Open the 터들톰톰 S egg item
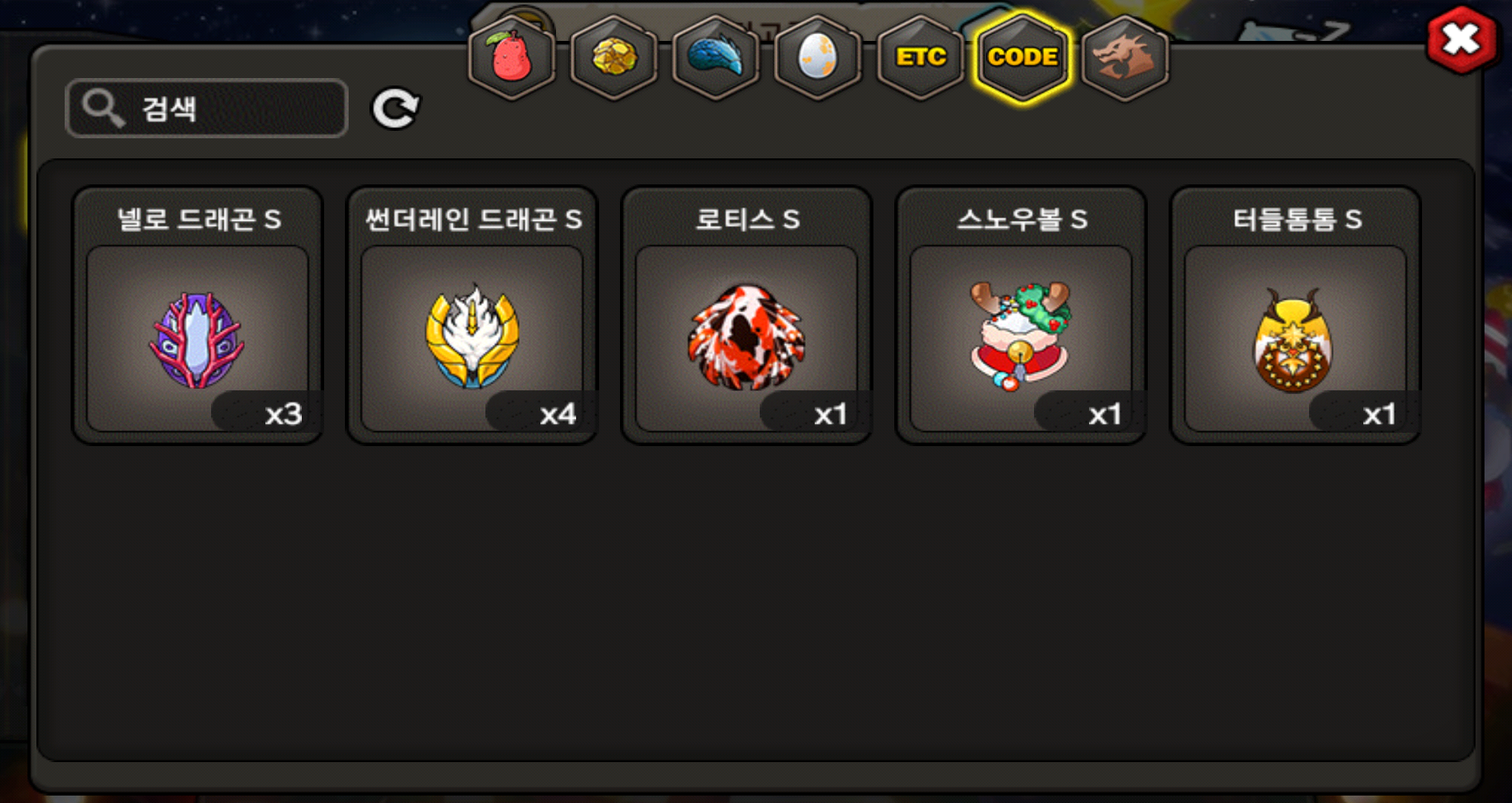 [1295, 315]
